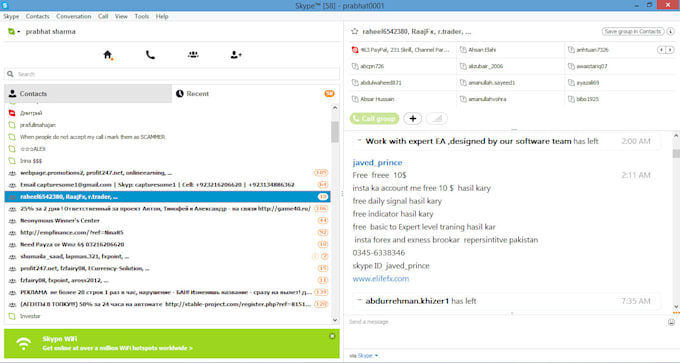
Task: Open the Skype Home icon
Action: pos(108,55)
